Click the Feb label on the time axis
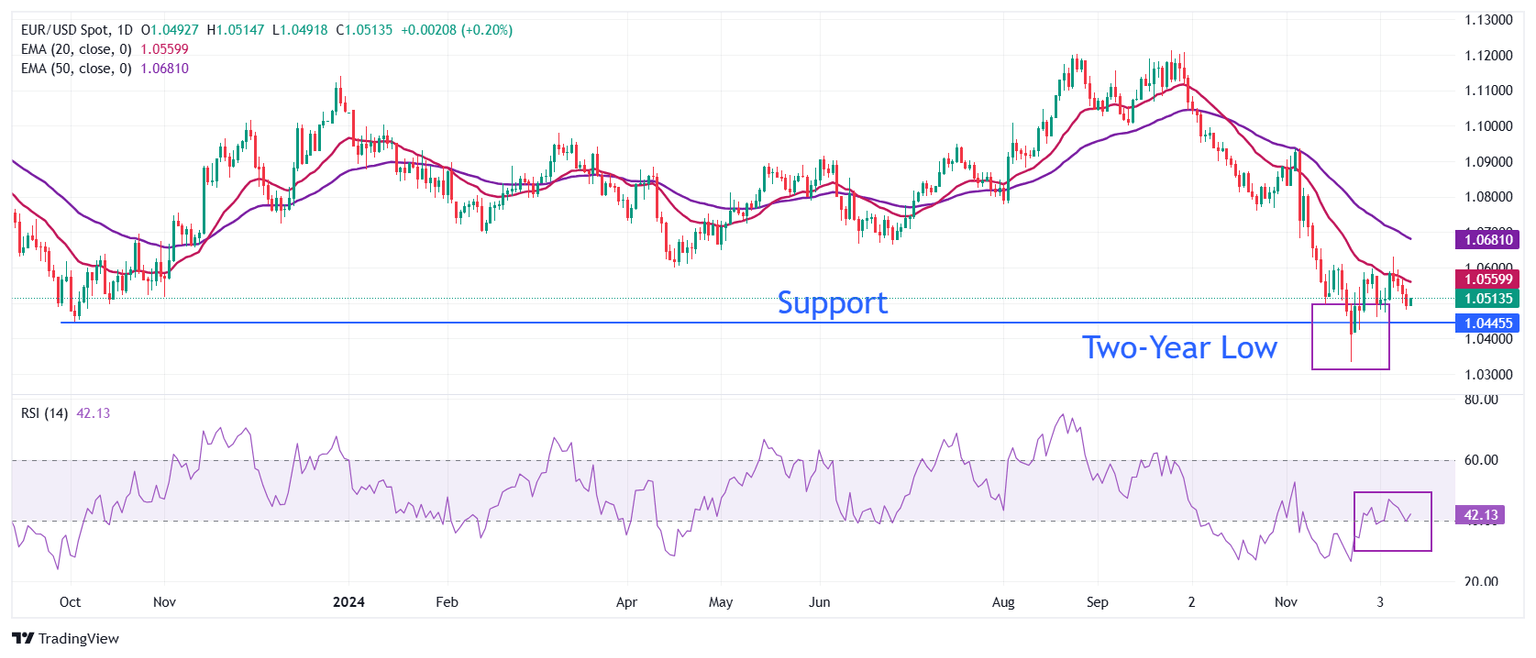 pyautogui.click(x=446, y=603)
